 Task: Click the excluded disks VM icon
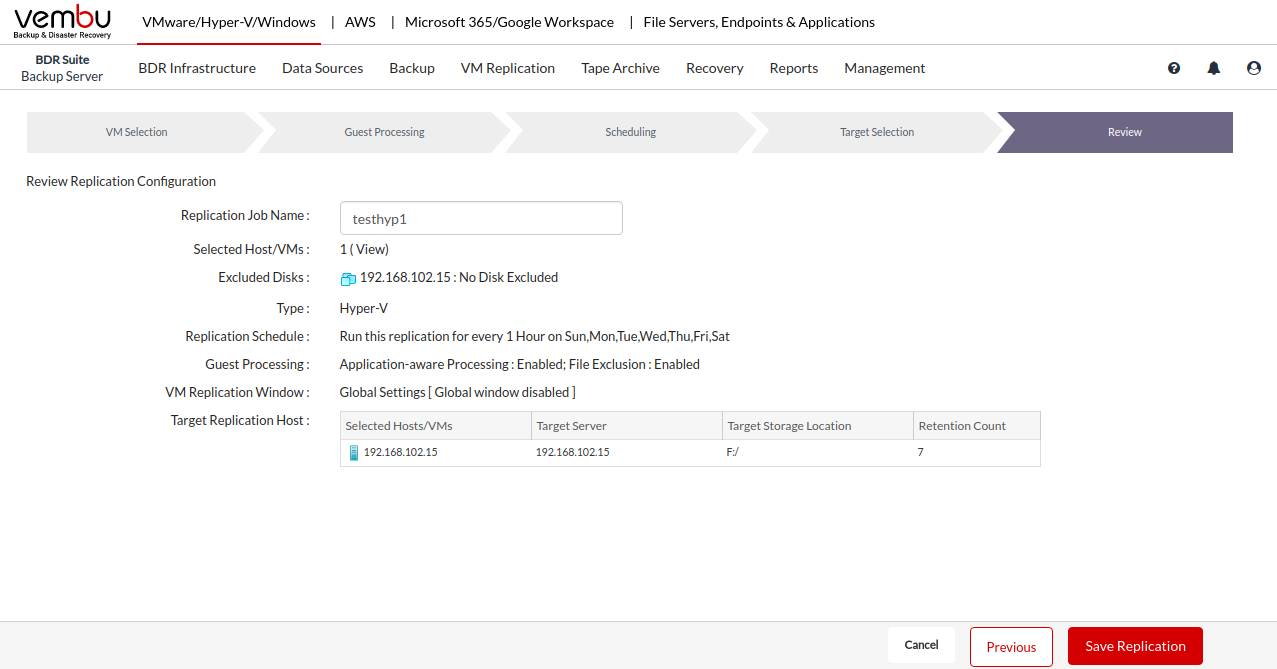(x=348, y=279)
